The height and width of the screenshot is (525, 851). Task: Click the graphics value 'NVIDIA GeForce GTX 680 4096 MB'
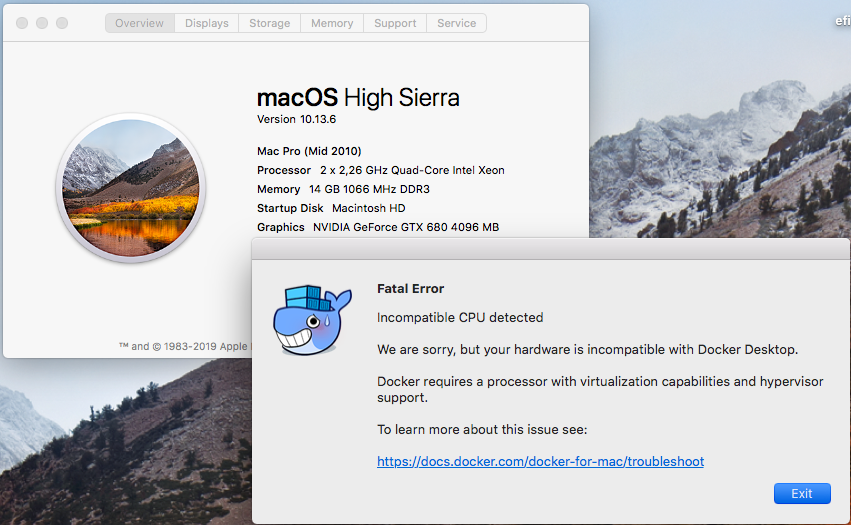pos(406,227)
